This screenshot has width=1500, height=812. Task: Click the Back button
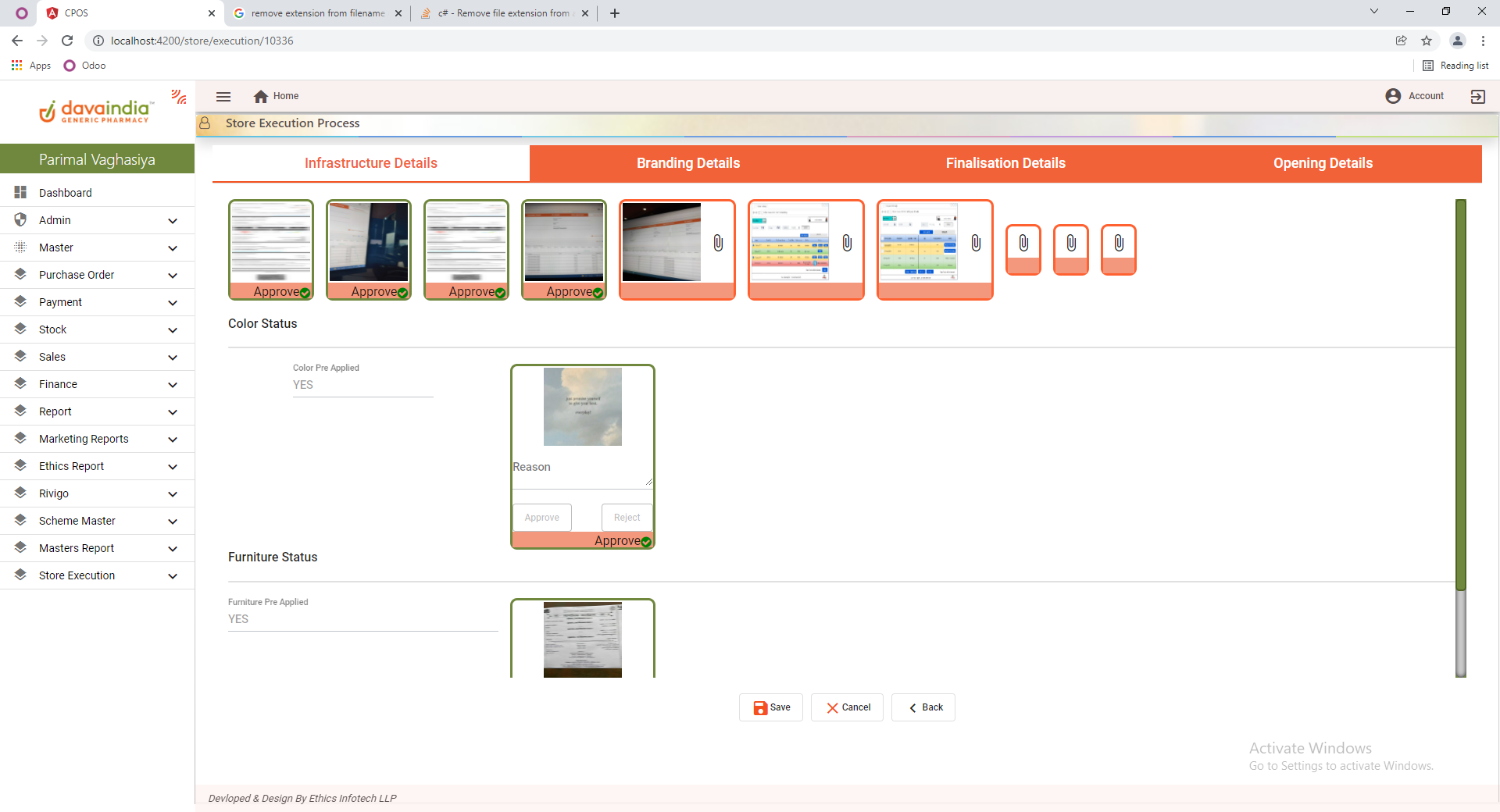click(923, 707)
